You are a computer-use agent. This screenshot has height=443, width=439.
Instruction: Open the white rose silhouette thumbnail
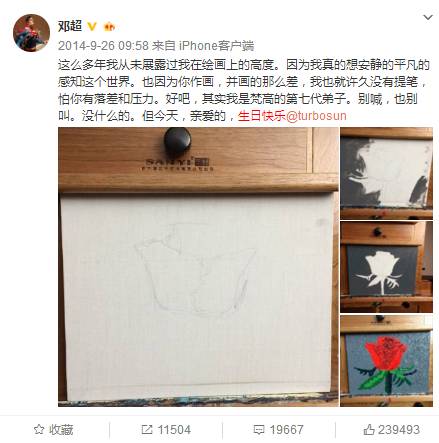[386, 267]
